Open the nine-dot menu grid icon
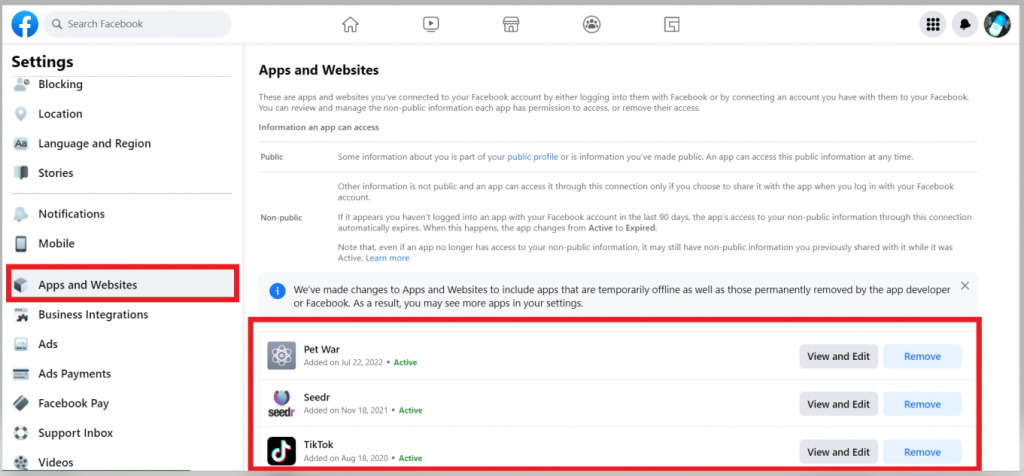The height and width of the screenshot is (476, 1024). (933, 25)
